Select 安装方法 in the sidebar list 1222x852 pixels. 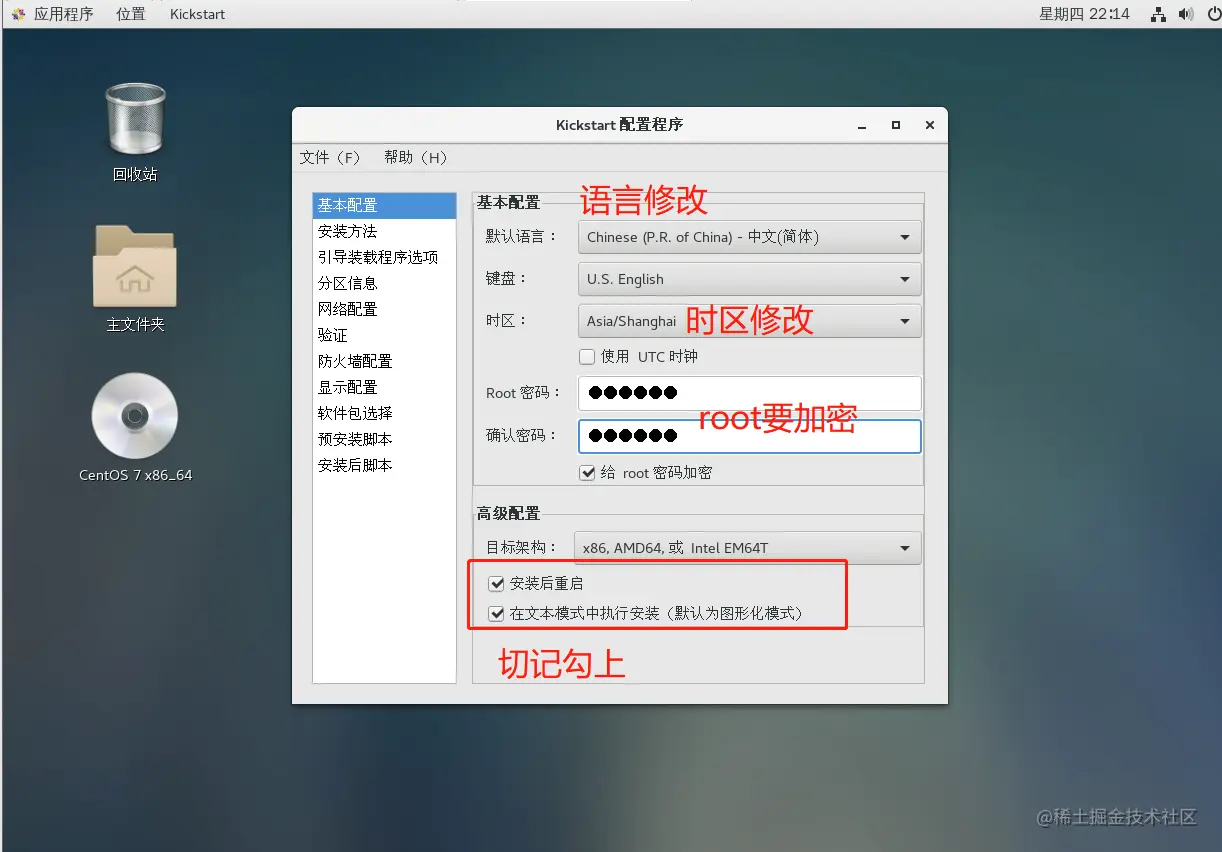point(385,231)
